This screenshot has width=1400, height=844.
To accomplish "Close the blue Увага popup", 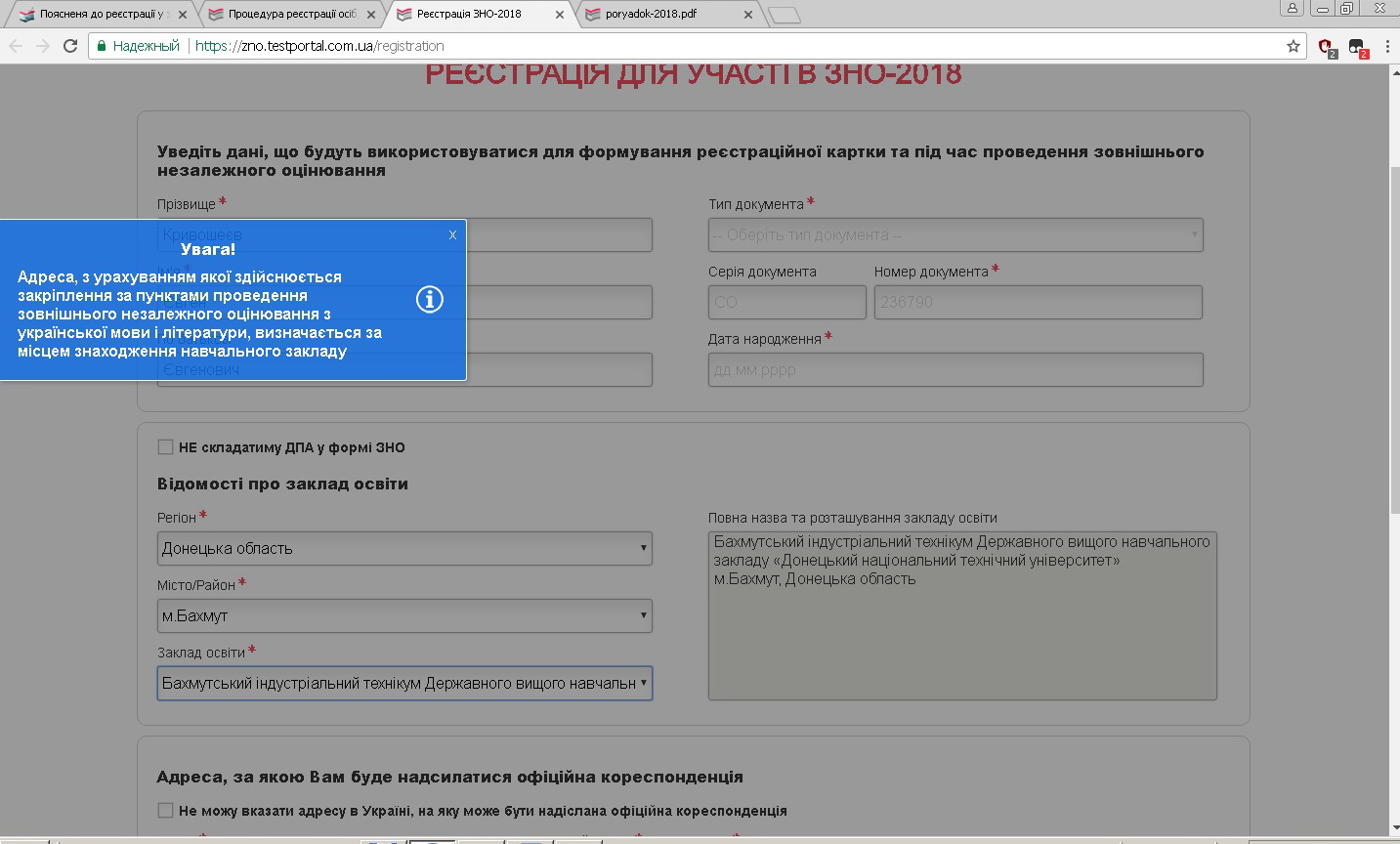I will pos(452,234).
